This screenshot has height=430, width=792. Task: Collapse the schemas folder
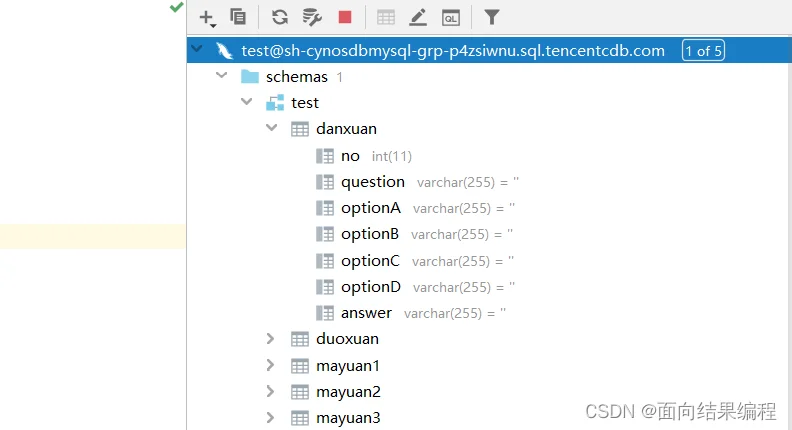(222, 76)
